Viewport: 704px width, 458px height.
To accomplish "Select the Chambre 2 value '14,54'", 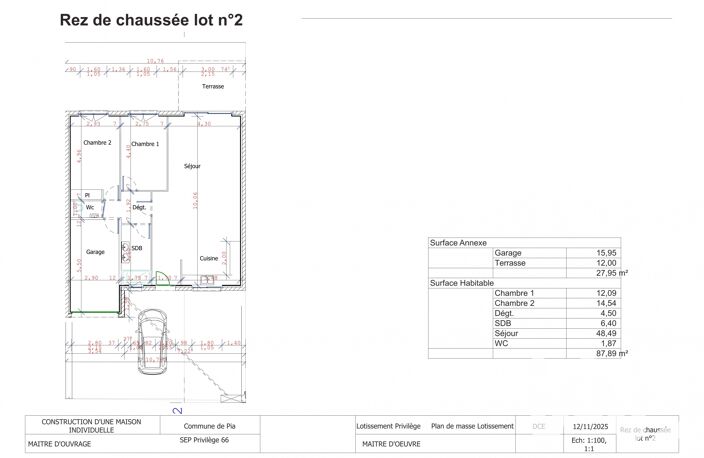I will (606, 304).
